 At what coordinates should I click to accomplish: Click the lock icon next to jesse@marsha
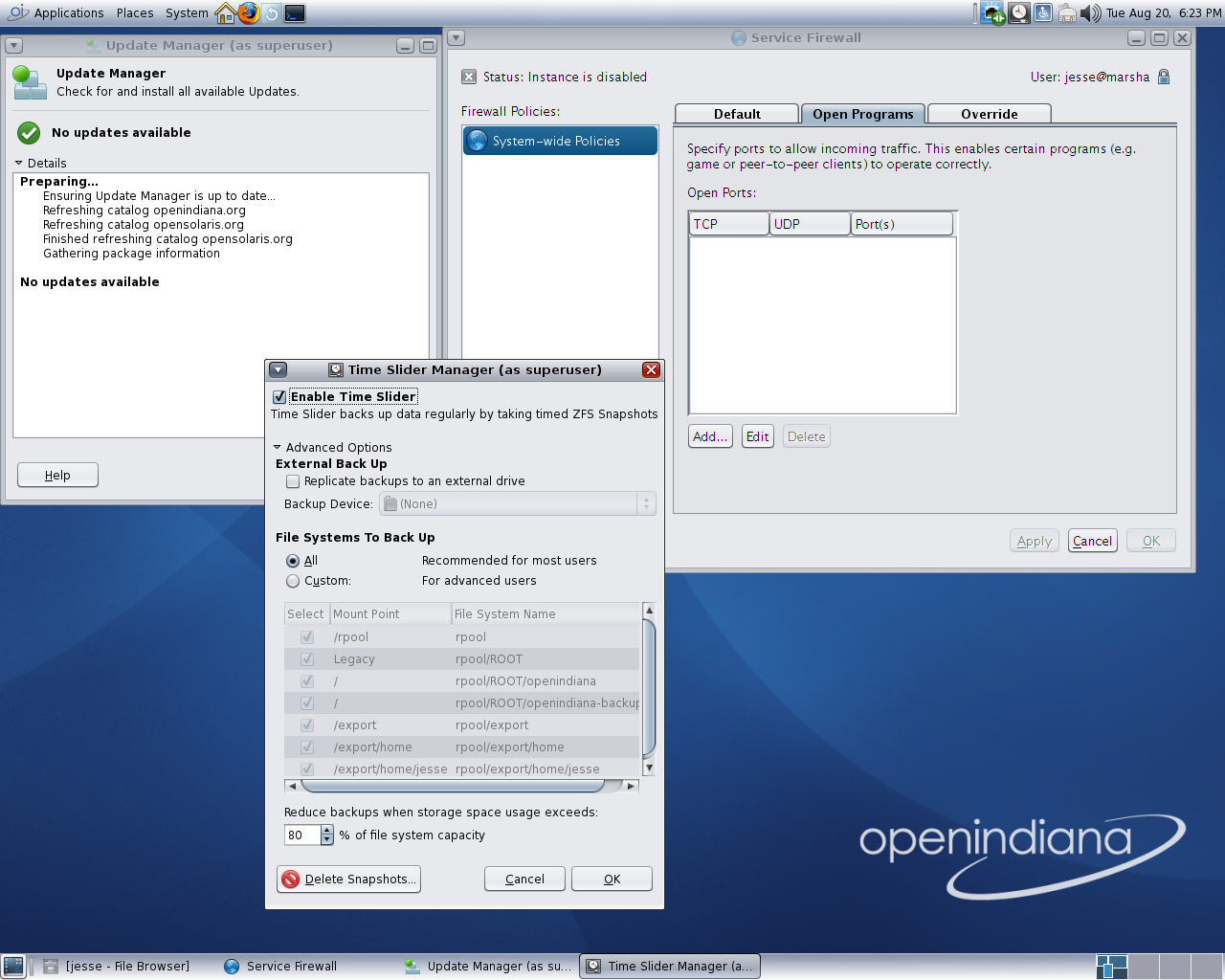point(1164,77)
